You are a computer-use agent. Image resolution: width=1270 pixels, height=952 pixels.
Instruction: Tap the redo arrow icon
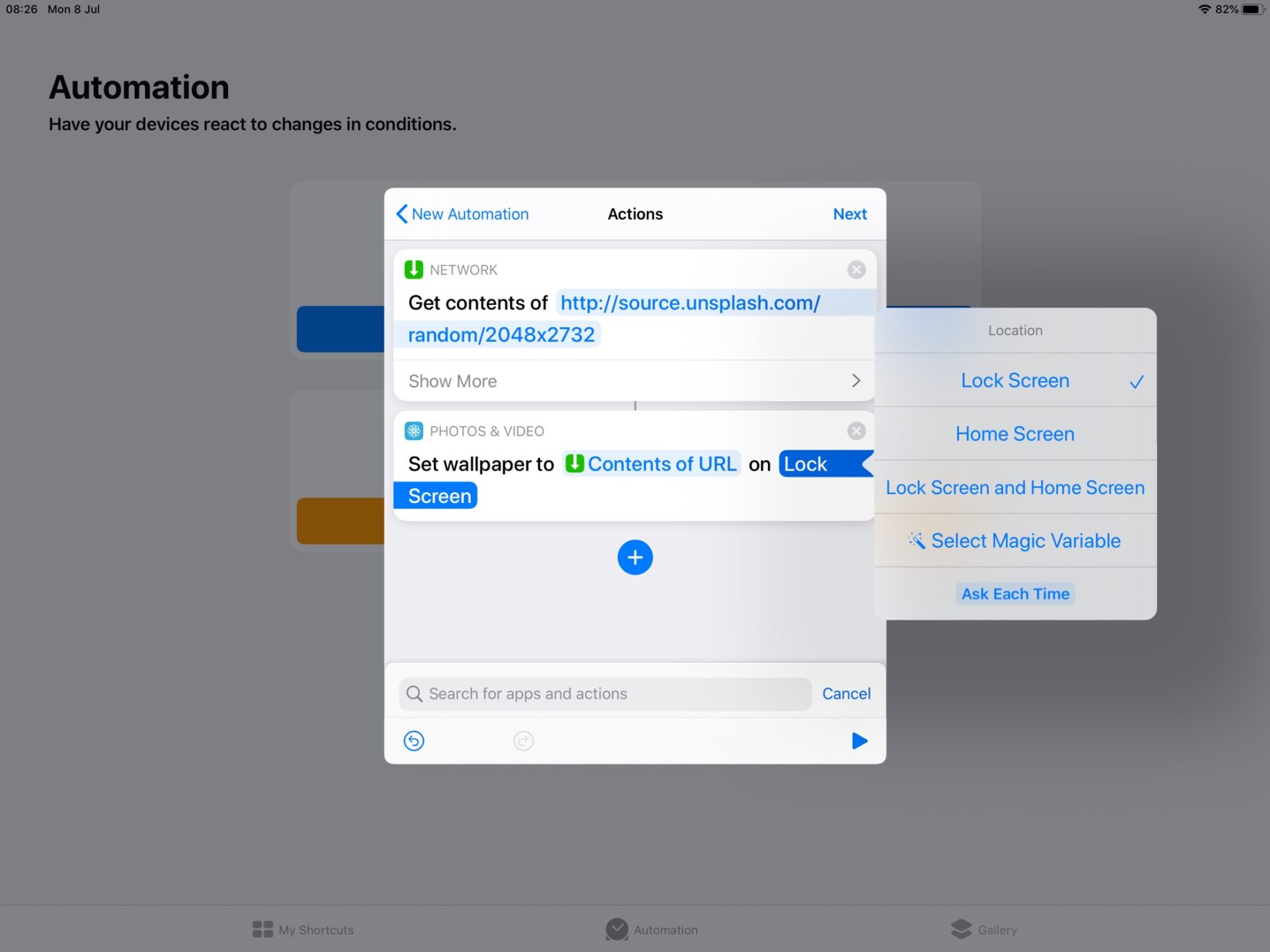pyautogui.click(x=523, y=741)
